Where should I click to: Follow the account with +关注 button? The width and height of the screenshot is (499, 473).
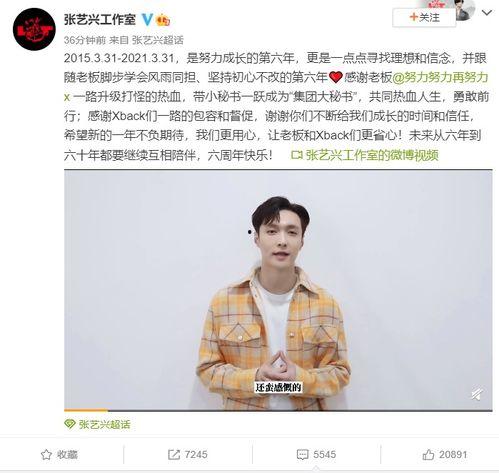pos(424,17)
